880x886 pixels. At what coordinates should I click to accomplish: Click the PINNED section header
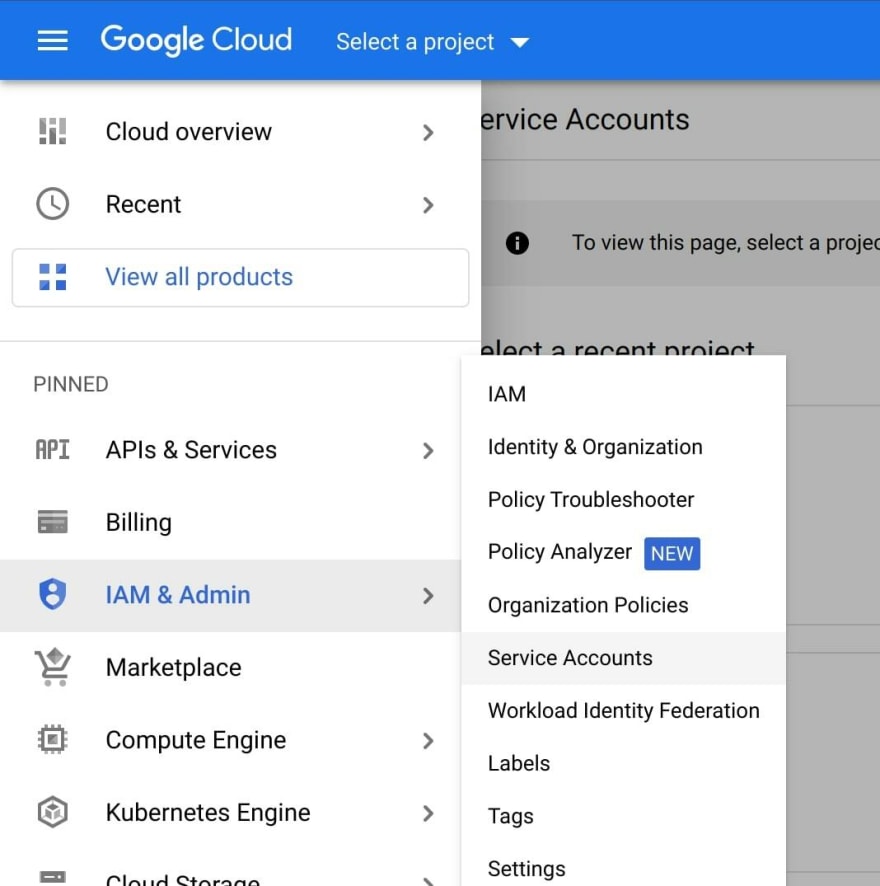click(71, 384)
